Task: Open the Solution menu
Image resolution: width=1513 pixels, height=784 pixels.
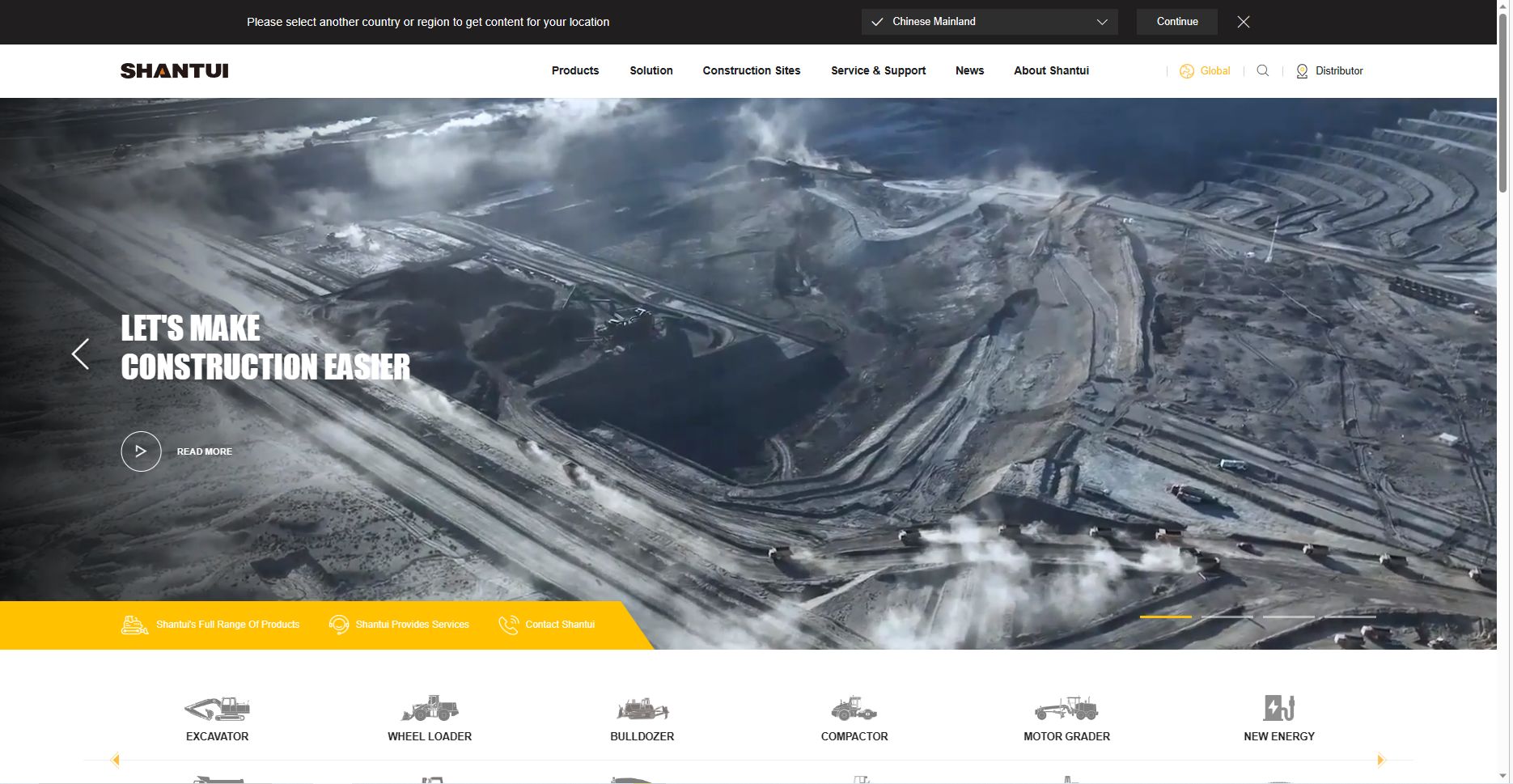Action: point(651,71)
